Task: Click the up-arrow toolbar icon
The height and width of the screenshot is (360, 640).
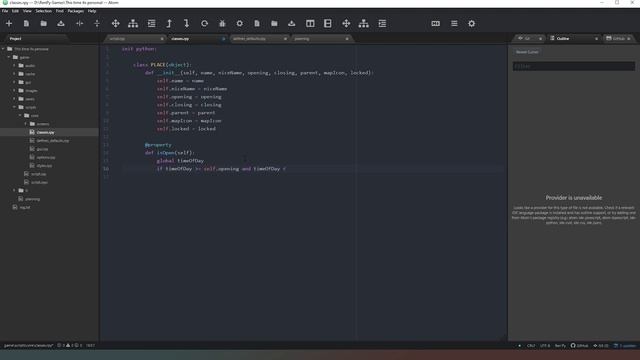Action: tap(169, 24)
